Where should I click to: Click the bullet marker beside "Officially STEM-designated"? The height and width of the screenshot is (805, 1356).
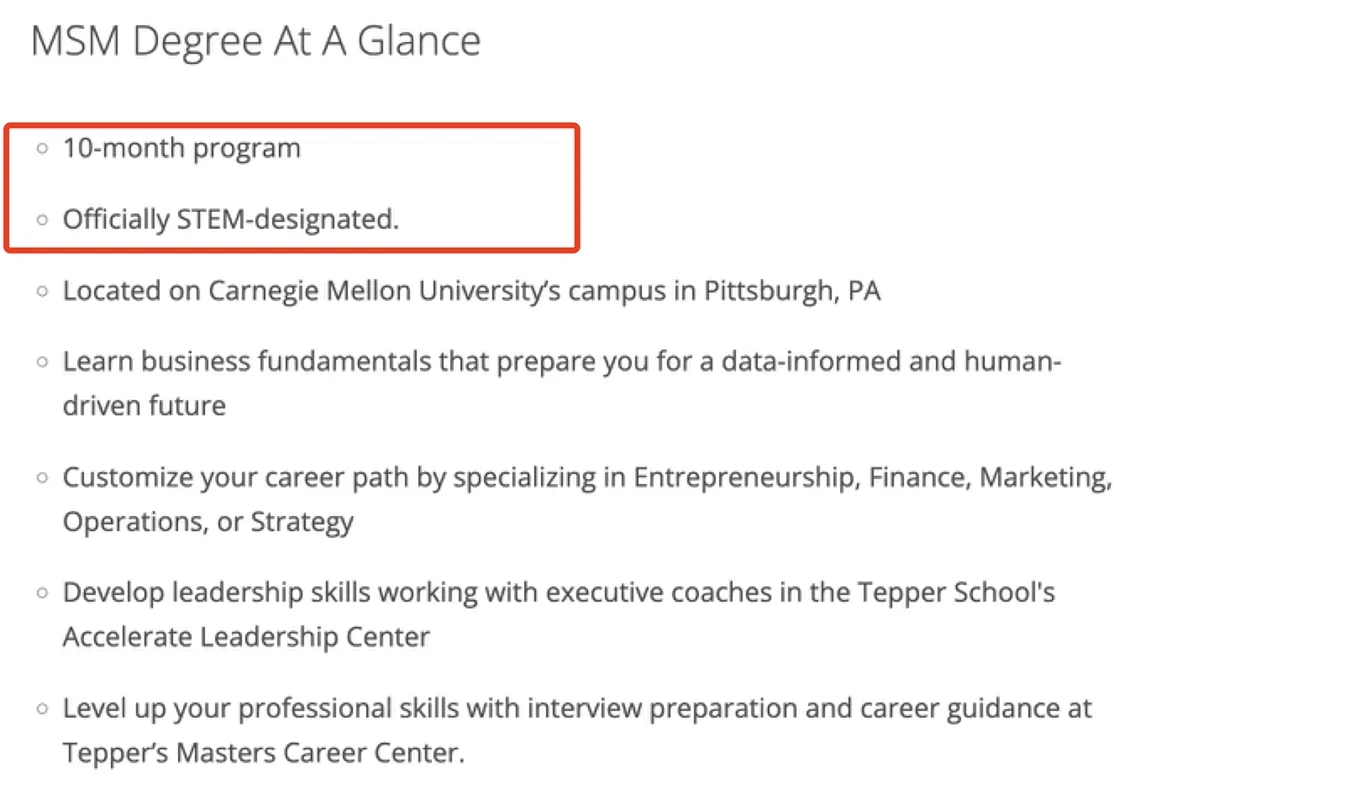[x=42, y=220]
